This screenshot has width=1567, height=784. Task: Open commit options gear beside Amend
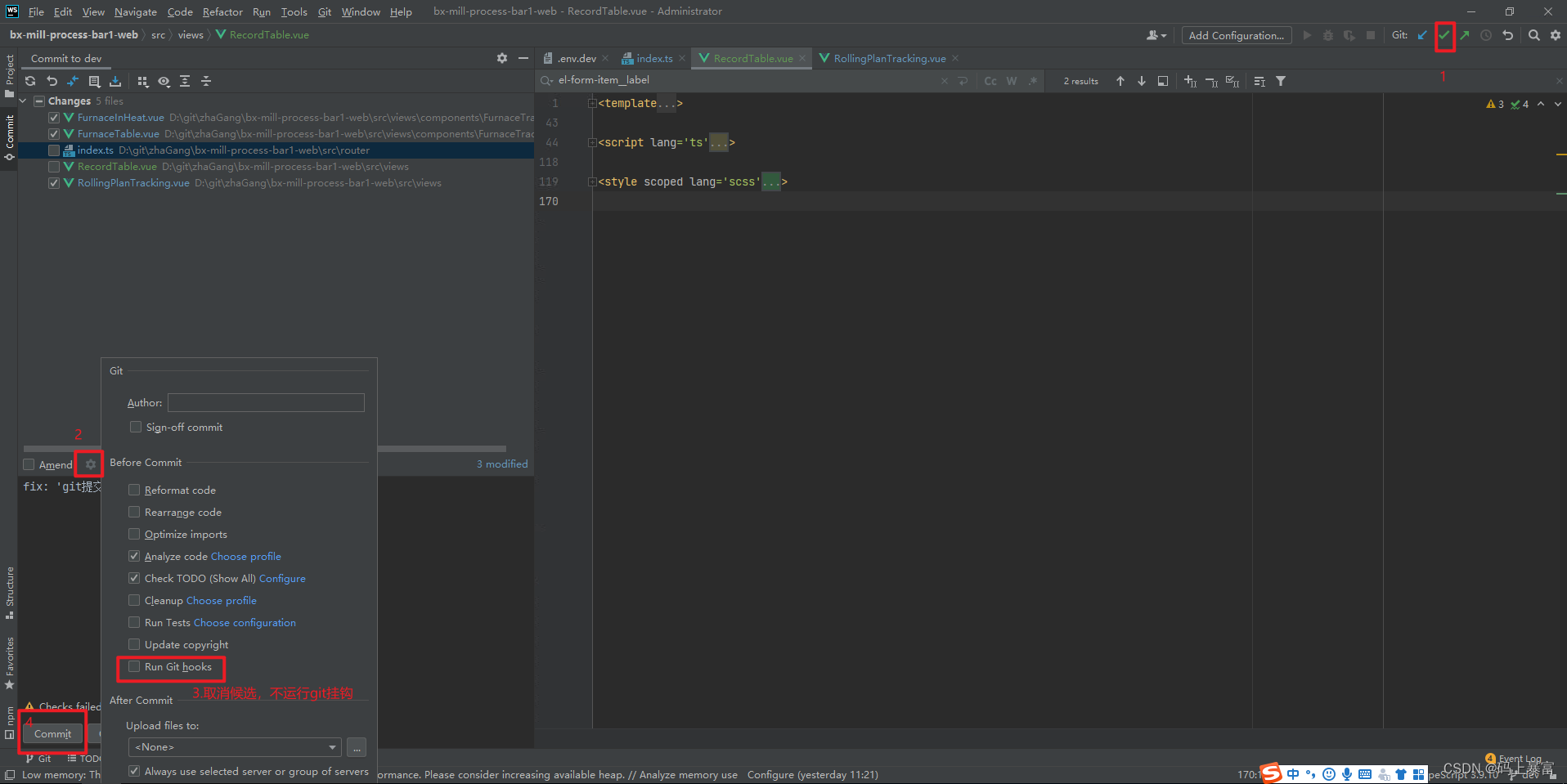(x=91, y=464)
